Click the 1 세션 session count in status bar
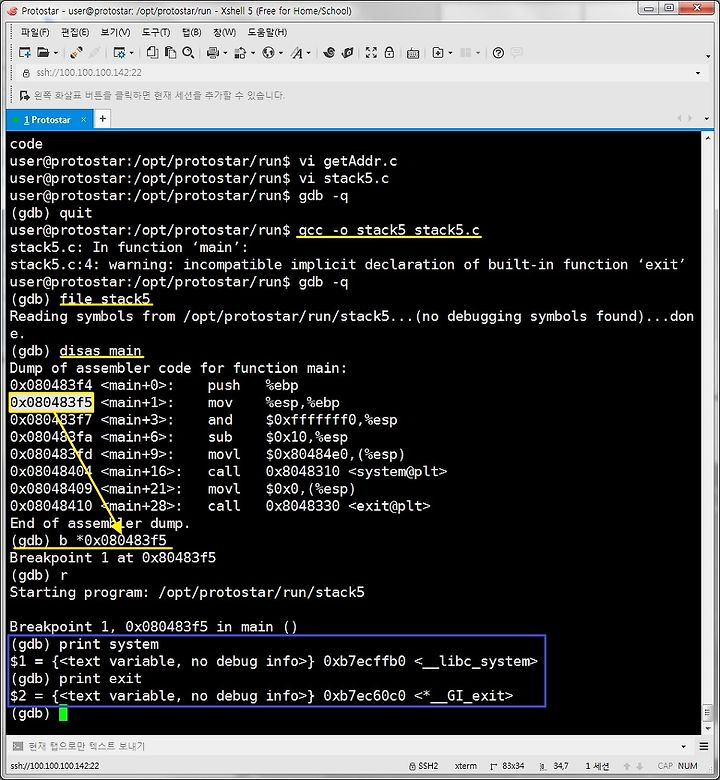The image size is (720, 780). pos(597,766)
